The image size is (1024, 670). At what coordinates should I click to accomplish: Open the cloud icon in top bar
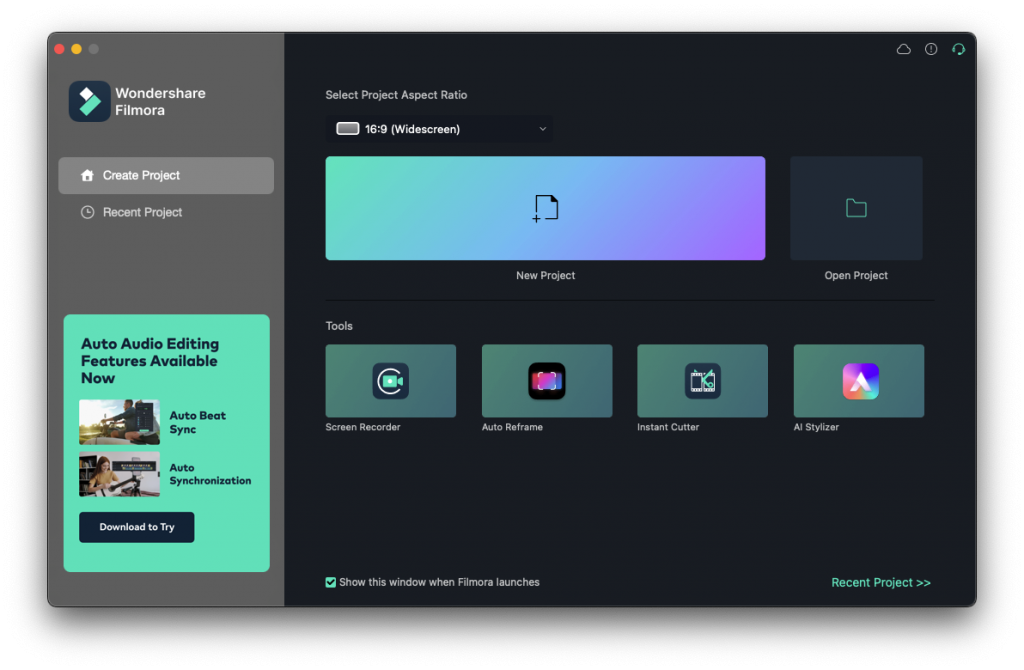[x=903, y=49]
